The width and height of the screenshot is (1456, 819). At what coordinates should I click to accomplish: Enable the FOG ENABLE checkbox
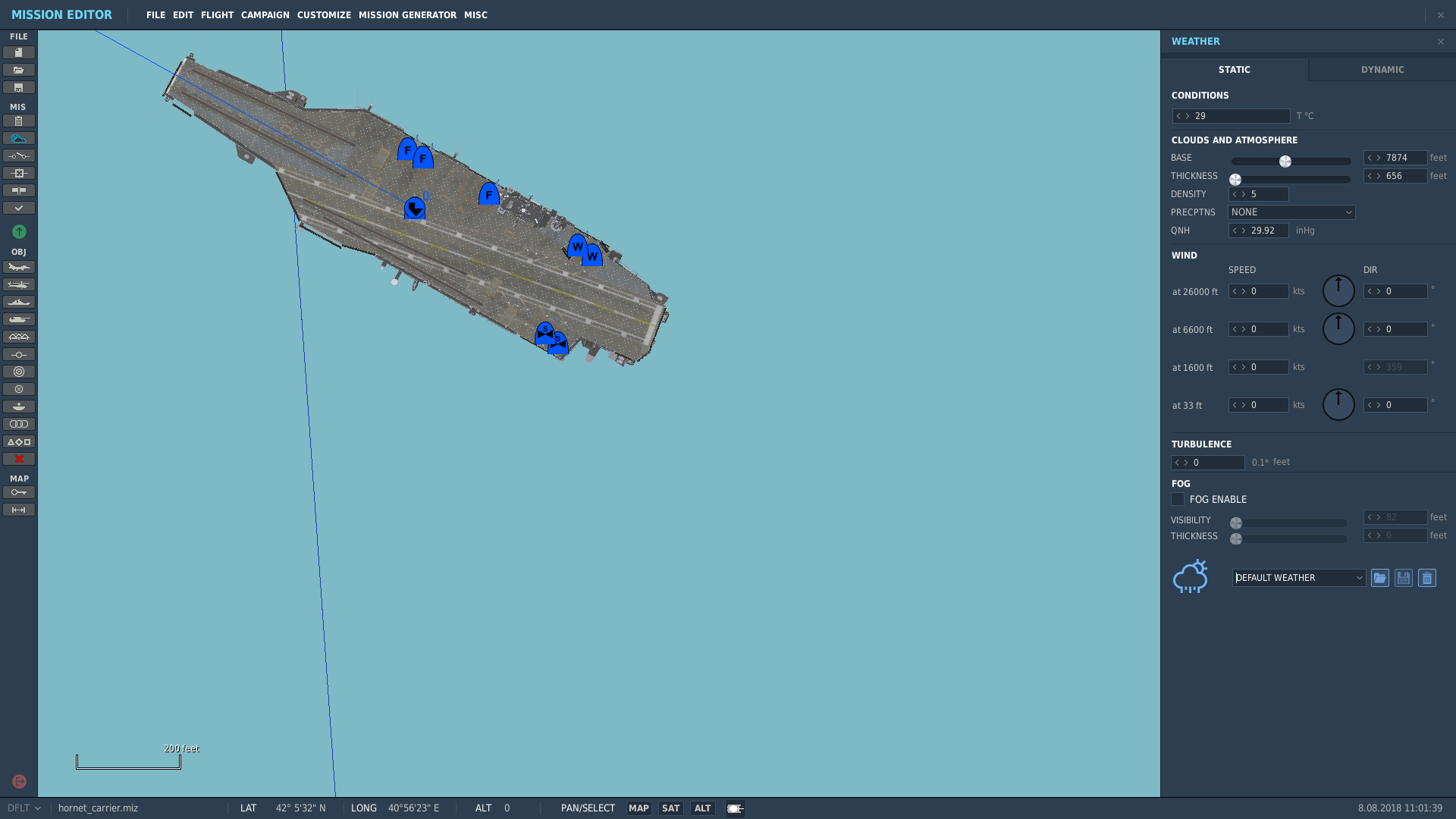point(1178,499)
